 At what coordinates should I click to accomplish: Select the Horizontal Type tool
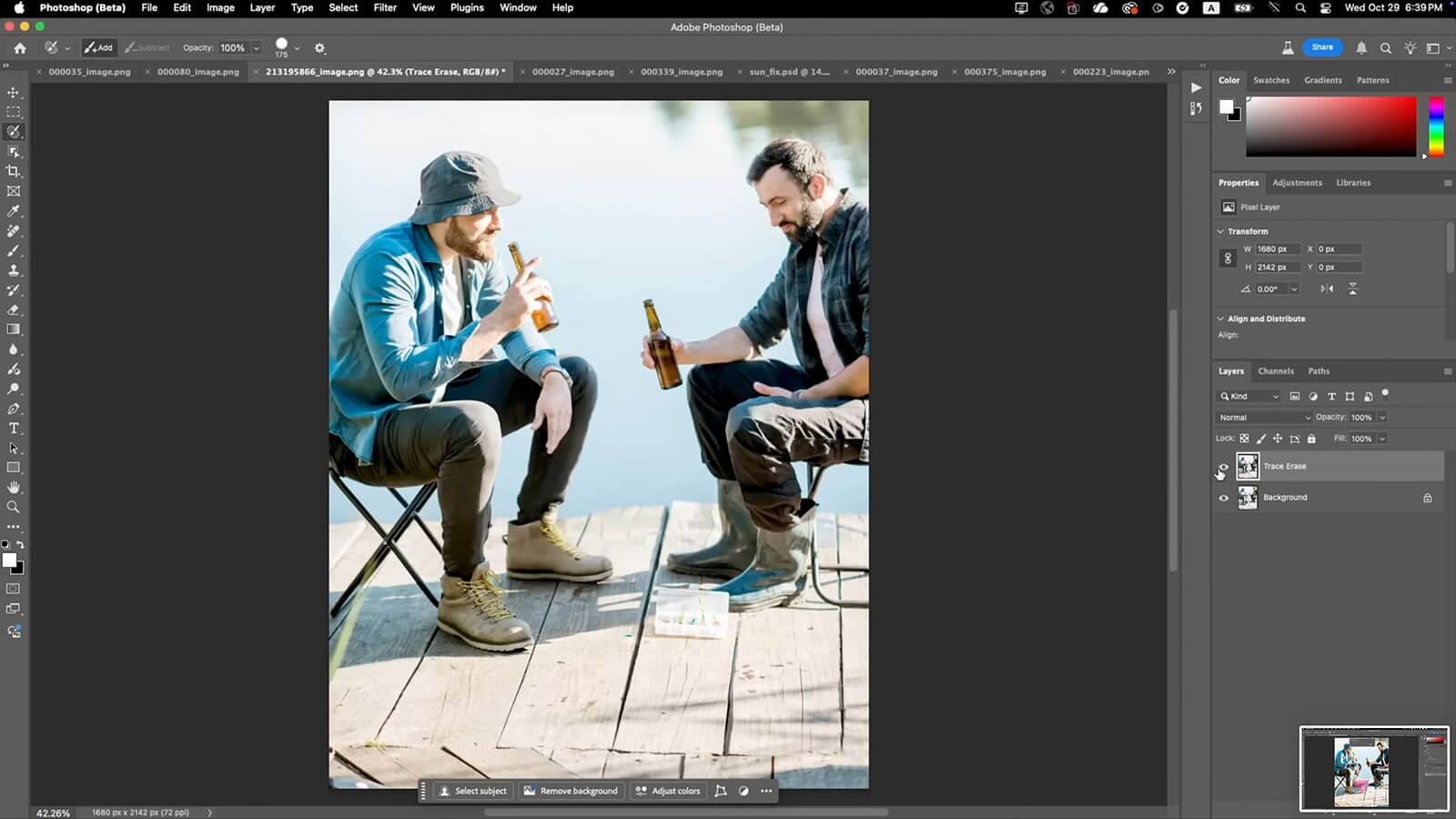pos(14,429)
